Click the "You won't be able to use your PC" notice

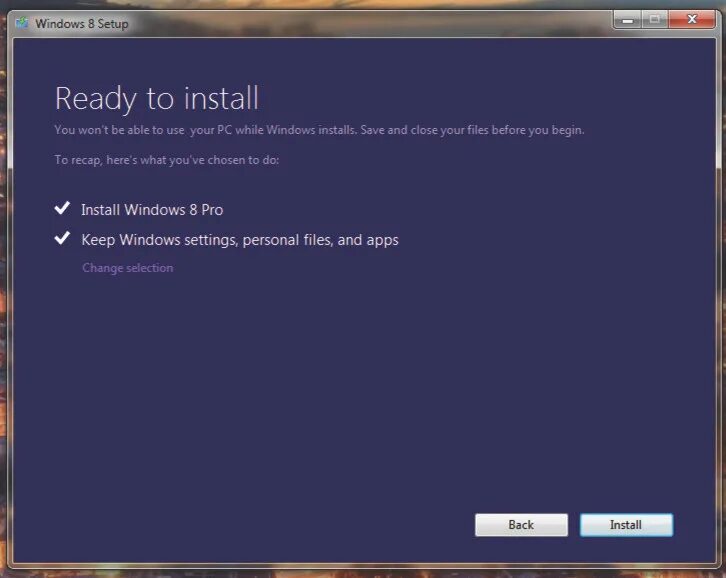319,130
